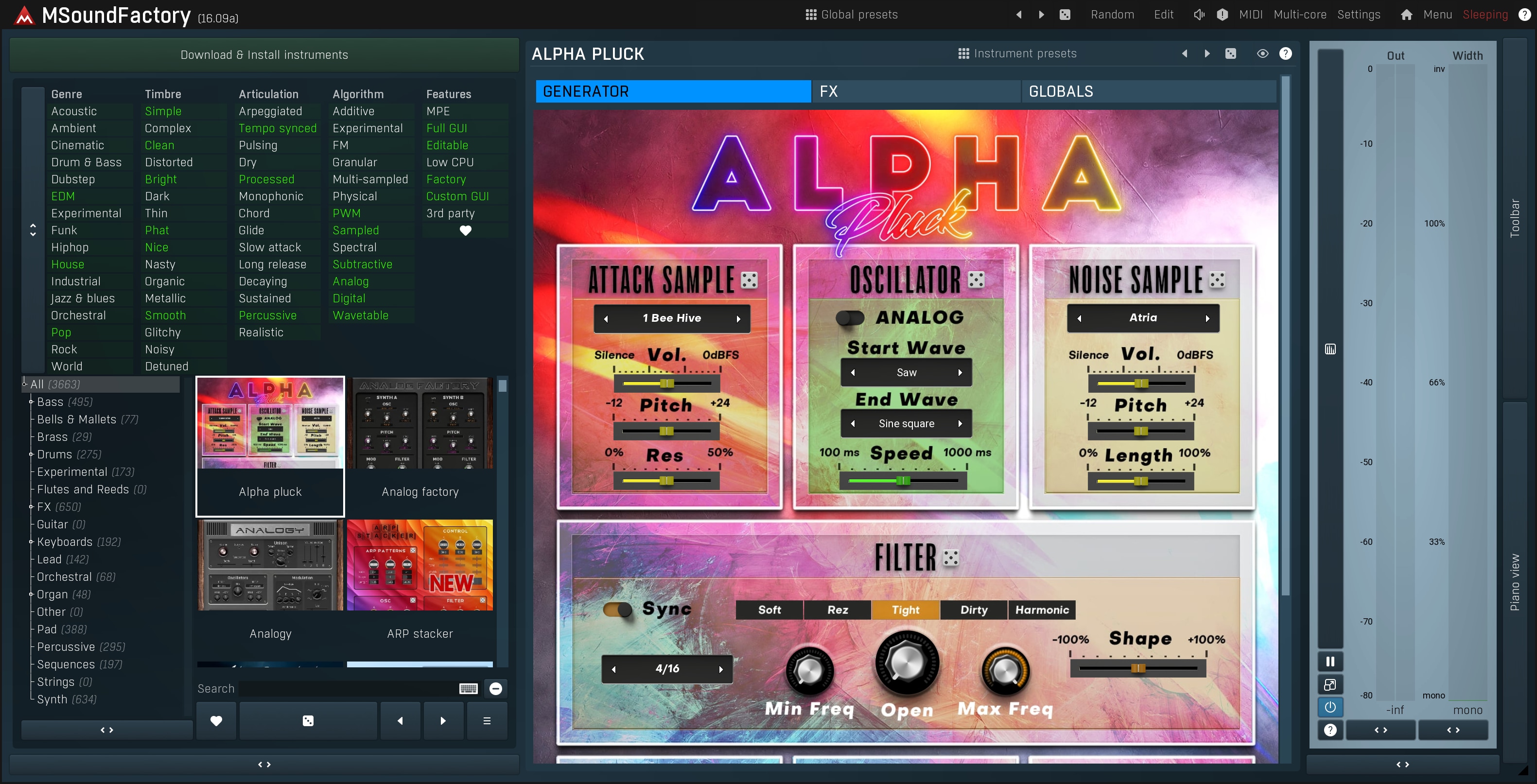Open the list menu button below search
Viewport: 1537px width, 784px height.
[x=487, y=721]
